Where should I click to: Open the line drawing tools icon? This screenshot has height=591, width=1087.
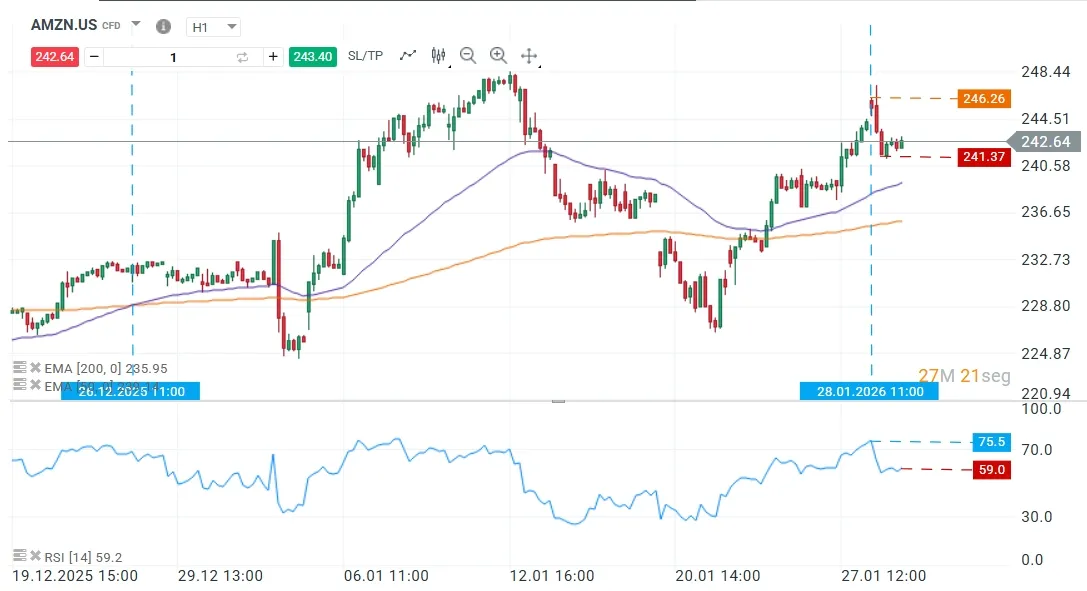pos(407,56)
